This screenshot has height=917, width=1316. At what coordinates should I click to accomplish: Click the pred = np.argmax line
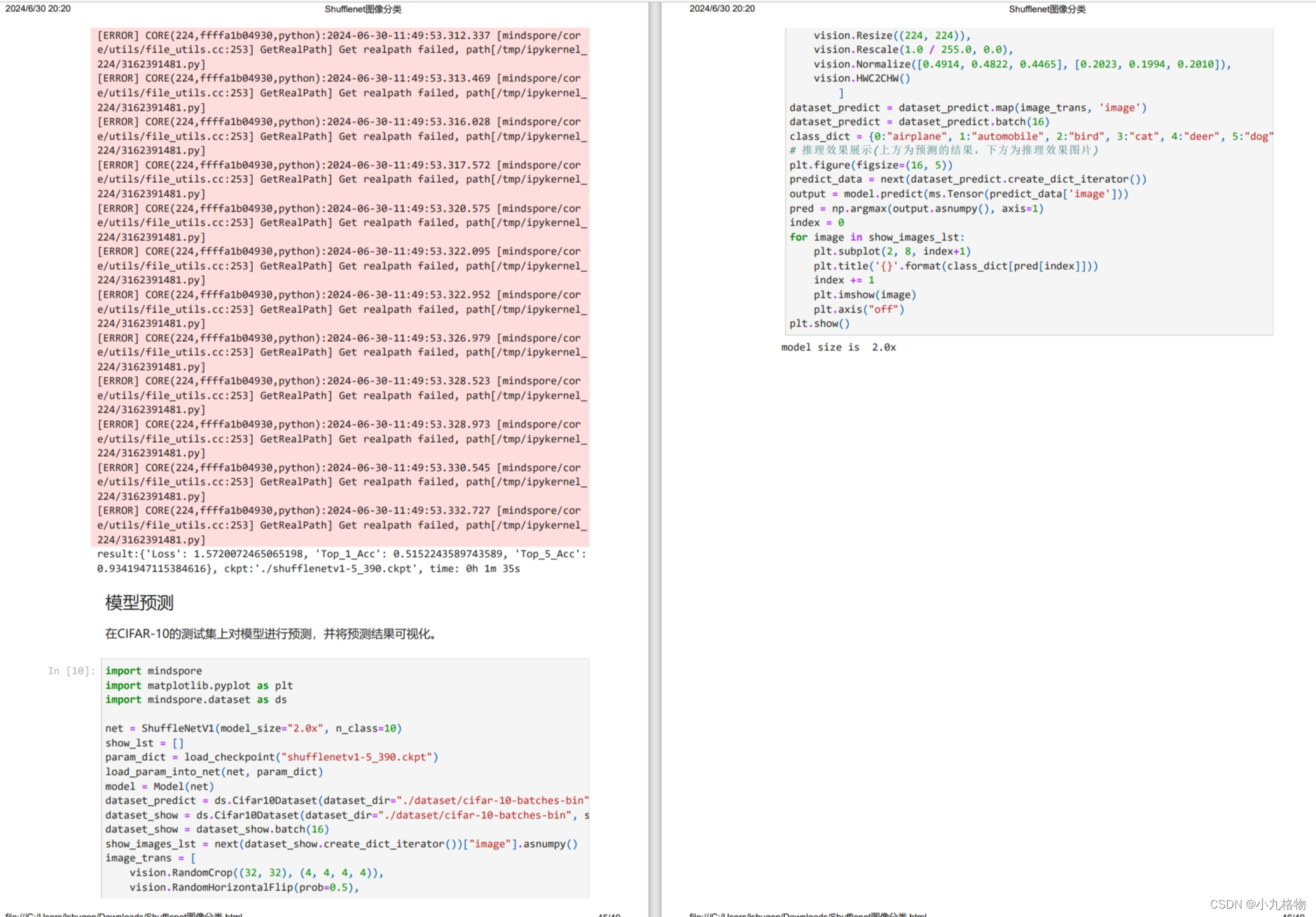pyautogui.click(x=916, y=209)
